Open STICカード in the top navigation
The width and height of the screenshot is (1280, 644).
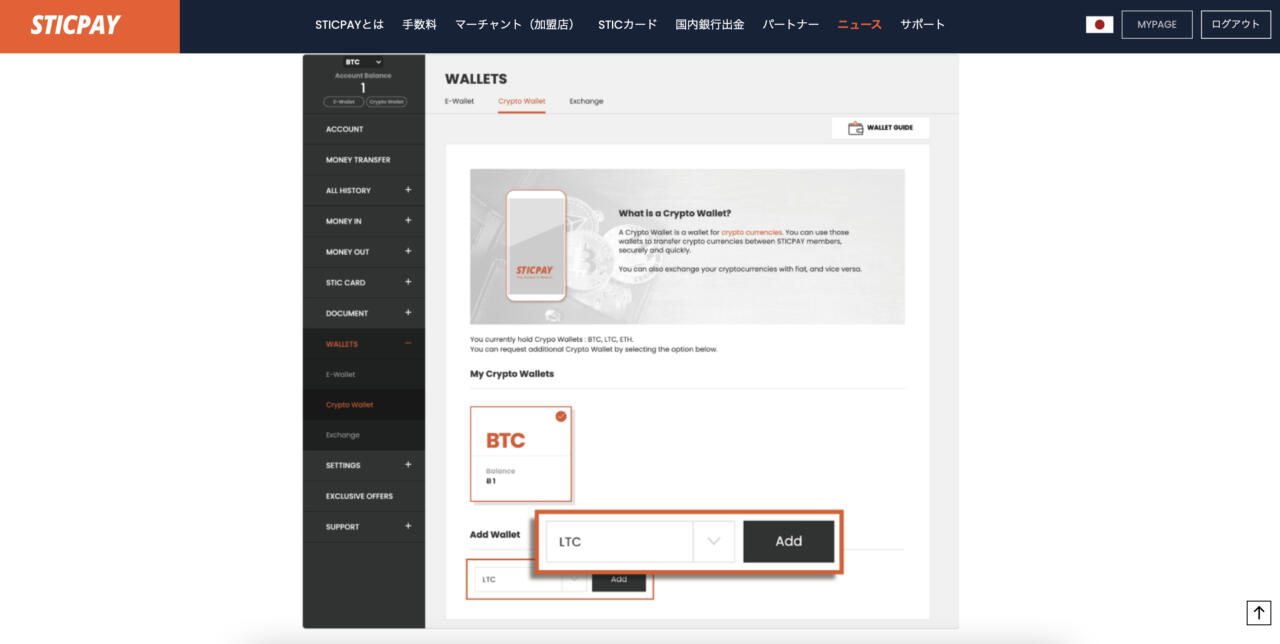point(627,25)
